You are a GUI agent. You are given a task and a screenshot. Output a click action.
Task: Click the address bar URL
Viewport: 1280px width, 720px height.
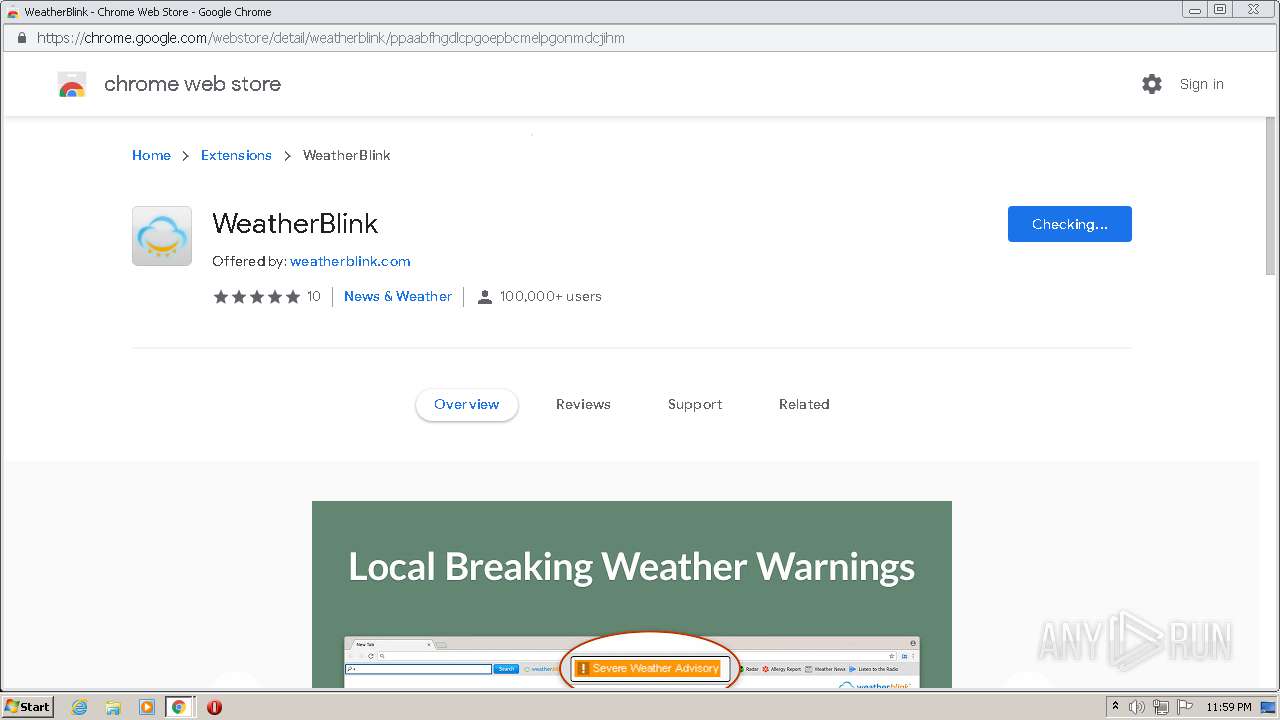[331, 38]
